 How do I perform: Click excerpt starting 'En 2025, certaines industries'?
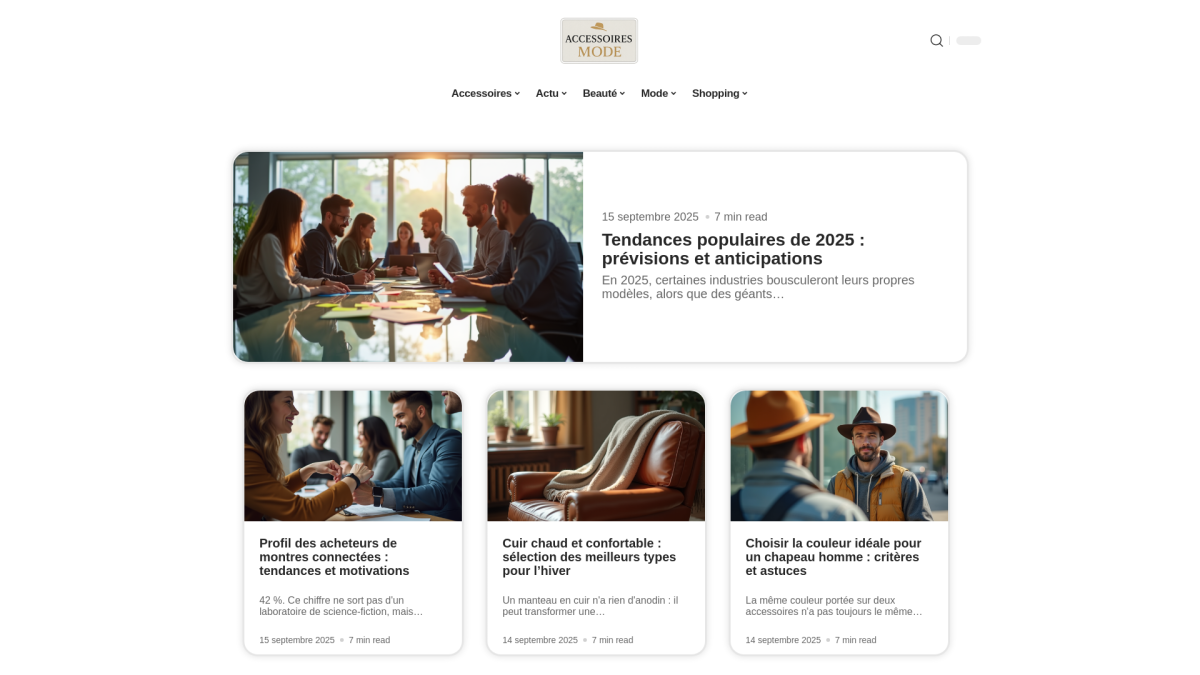tap(758, 287)
